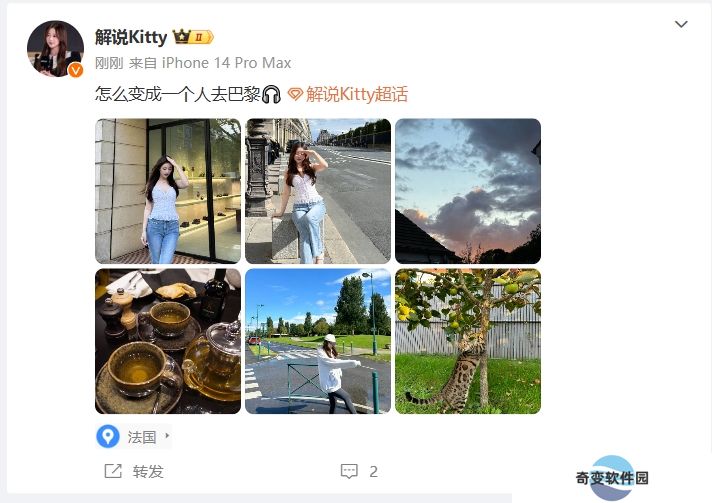Open the comments speech bubble icon
This screenshot has height=503, width=712.
tap(349, 471)
